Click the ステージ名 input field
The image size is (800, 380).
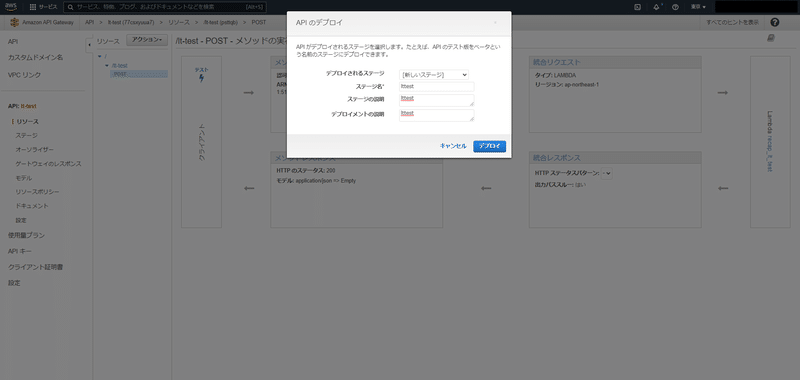coord(437,87)
